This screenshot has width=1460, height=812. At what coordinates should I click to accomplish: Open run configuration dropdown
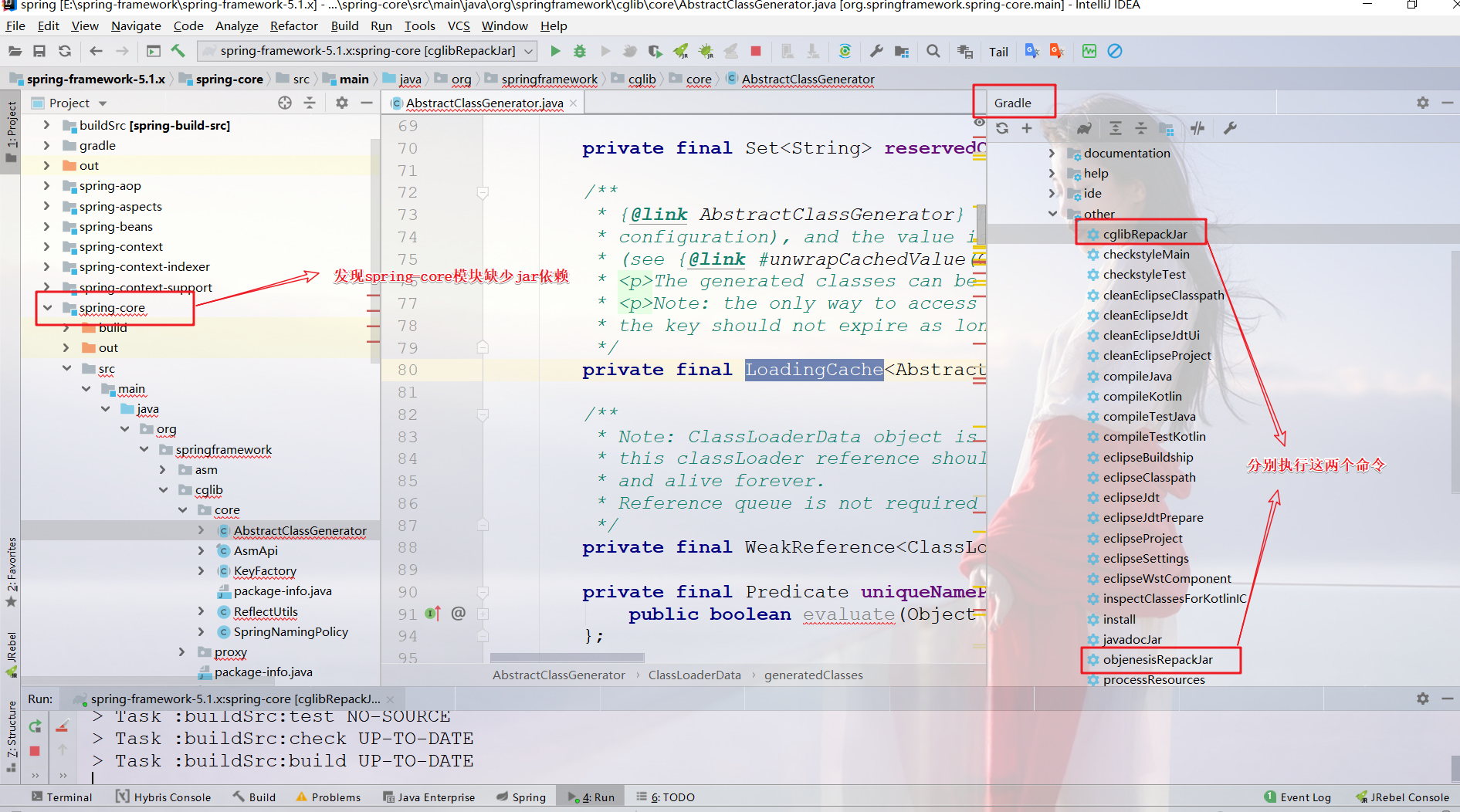[x=529, y=51]
